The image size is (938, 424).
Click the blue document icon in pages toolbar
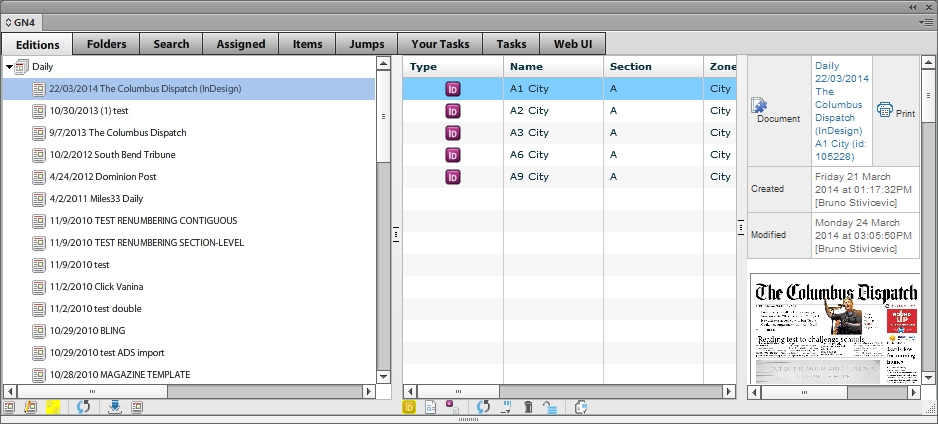(430, 407)
